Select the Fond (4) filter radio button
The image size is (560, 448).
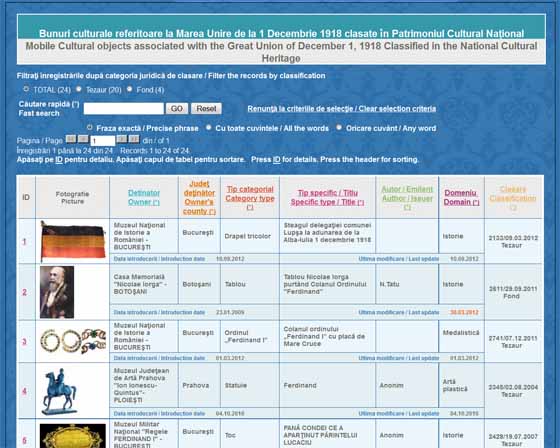tap(129, 89)
